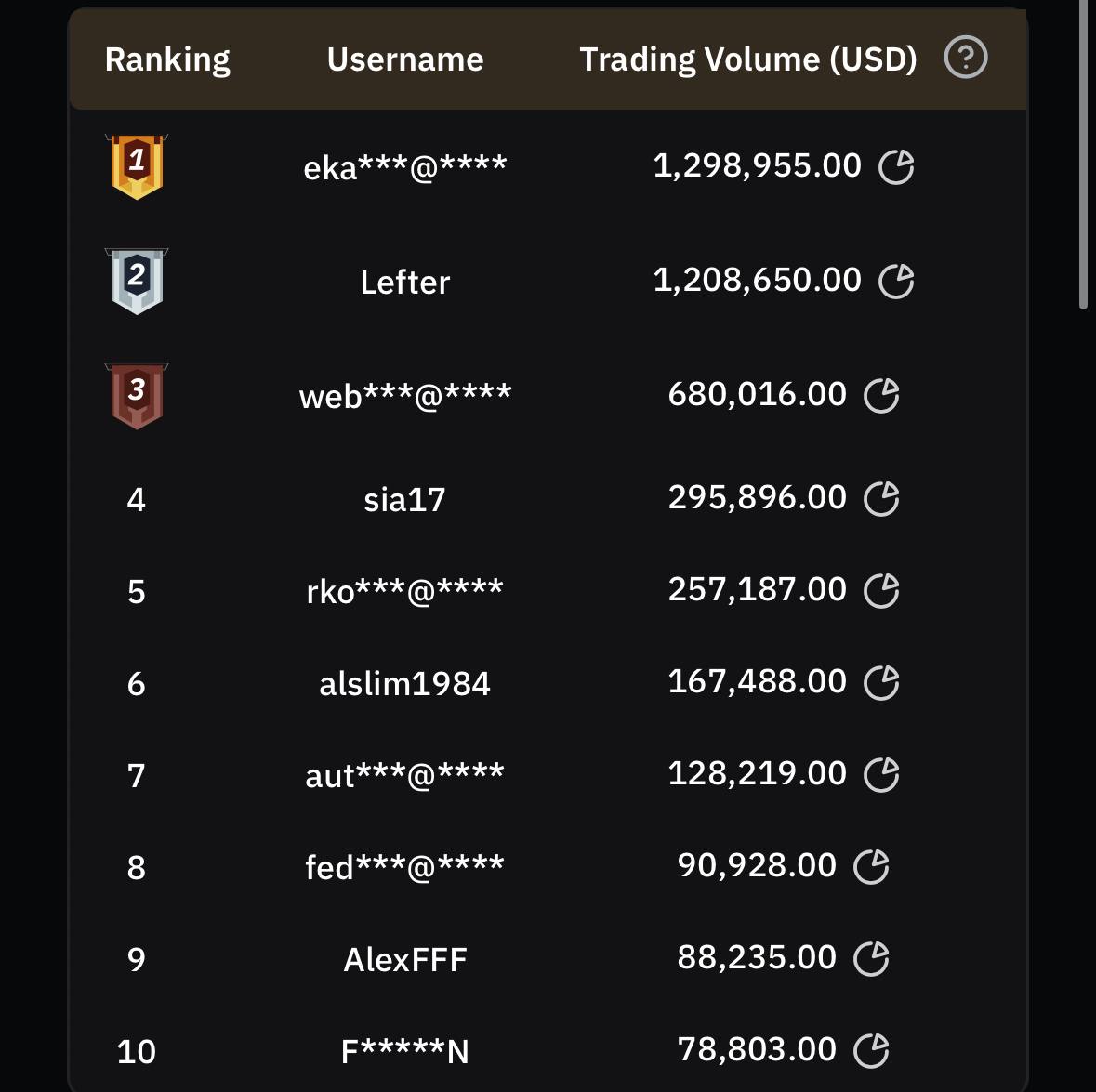Click pie chart icon beside 90,928.00
Viewport: 1096px width, 1092px height.
coord(871,867)
